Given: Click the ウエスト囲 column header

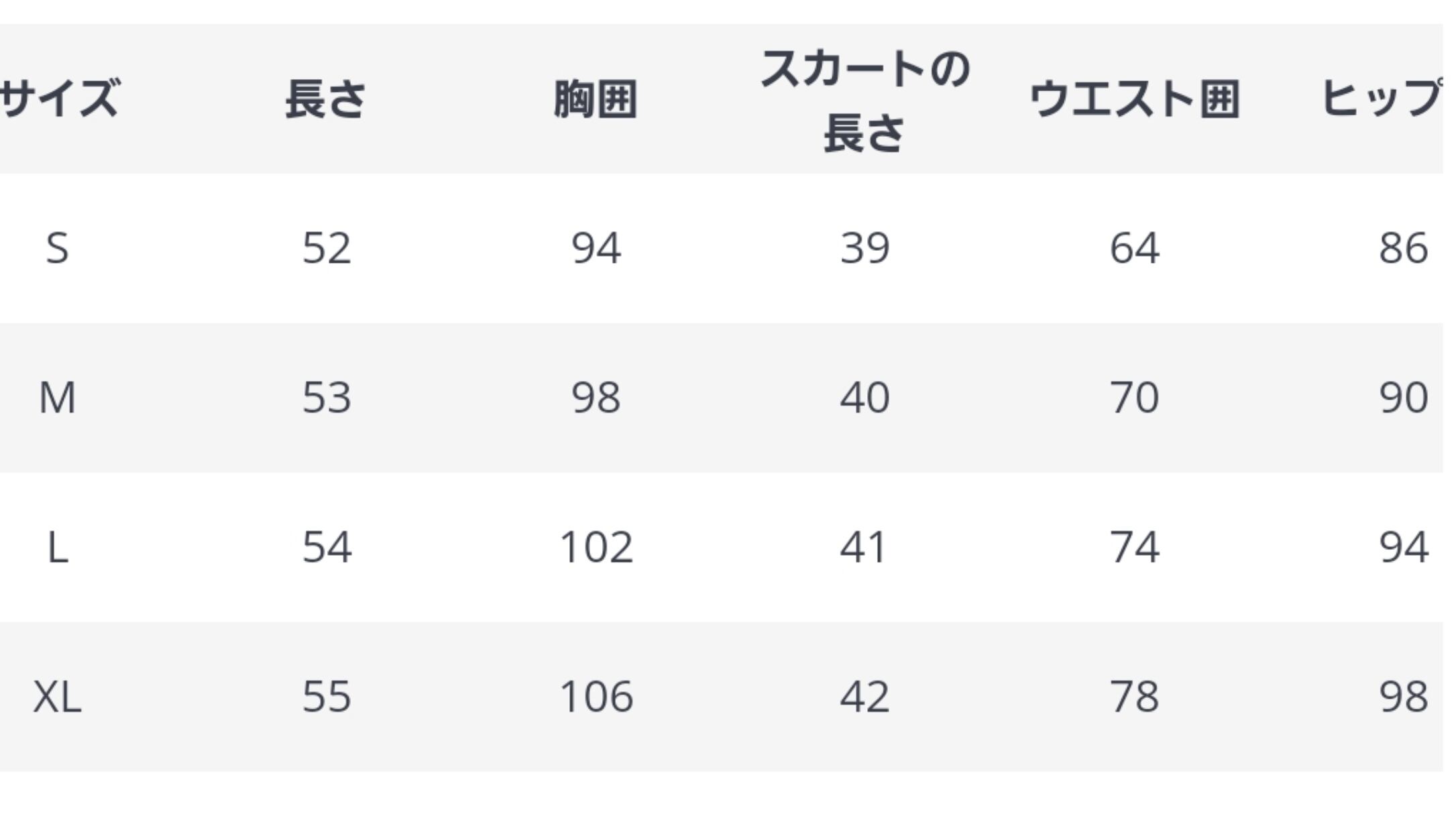Looking at the screenshot, I should tap(1134, 99).
